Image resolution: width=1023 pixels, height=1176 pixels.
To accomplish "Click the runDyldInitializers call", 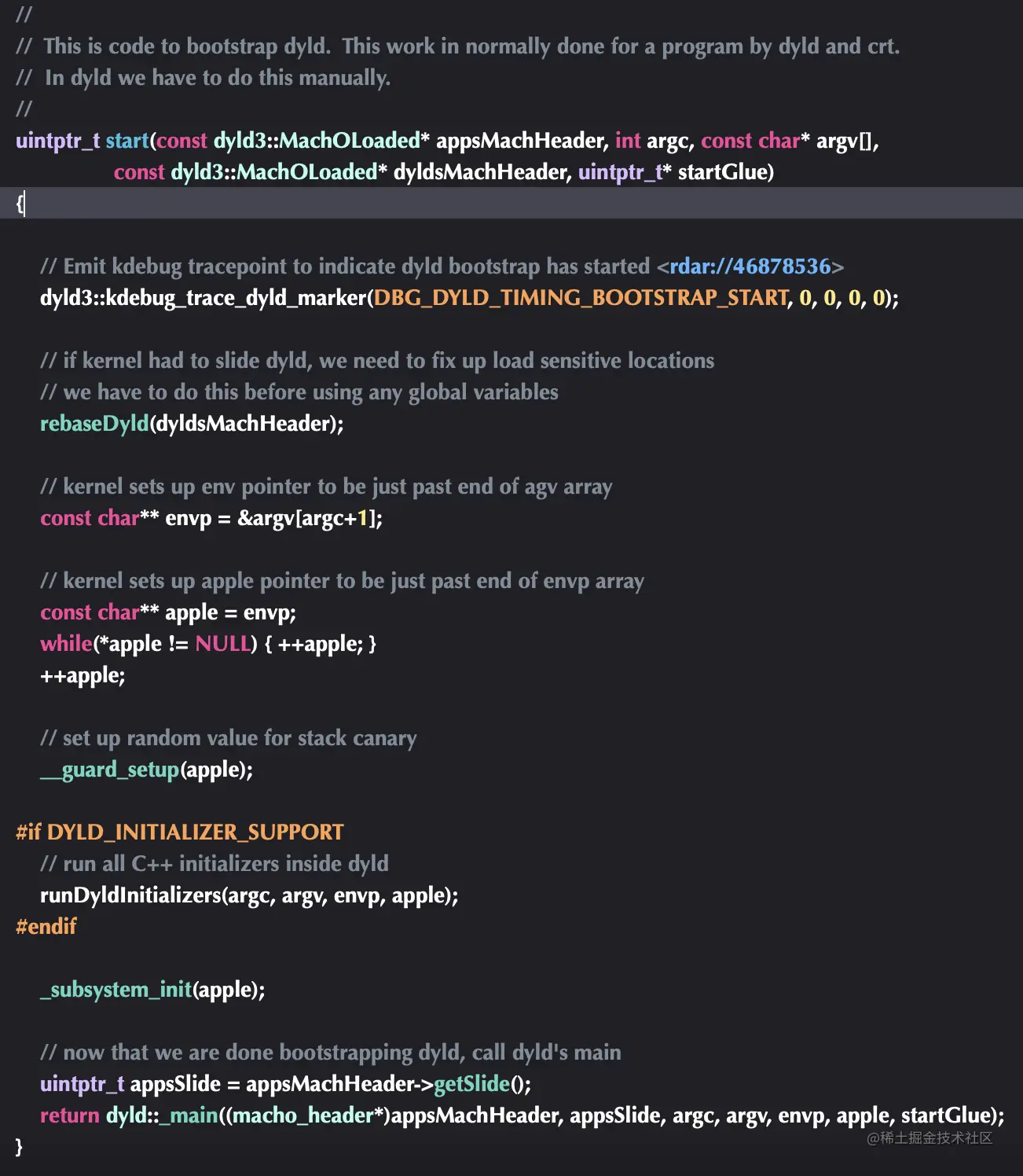I will coord(130,895).
